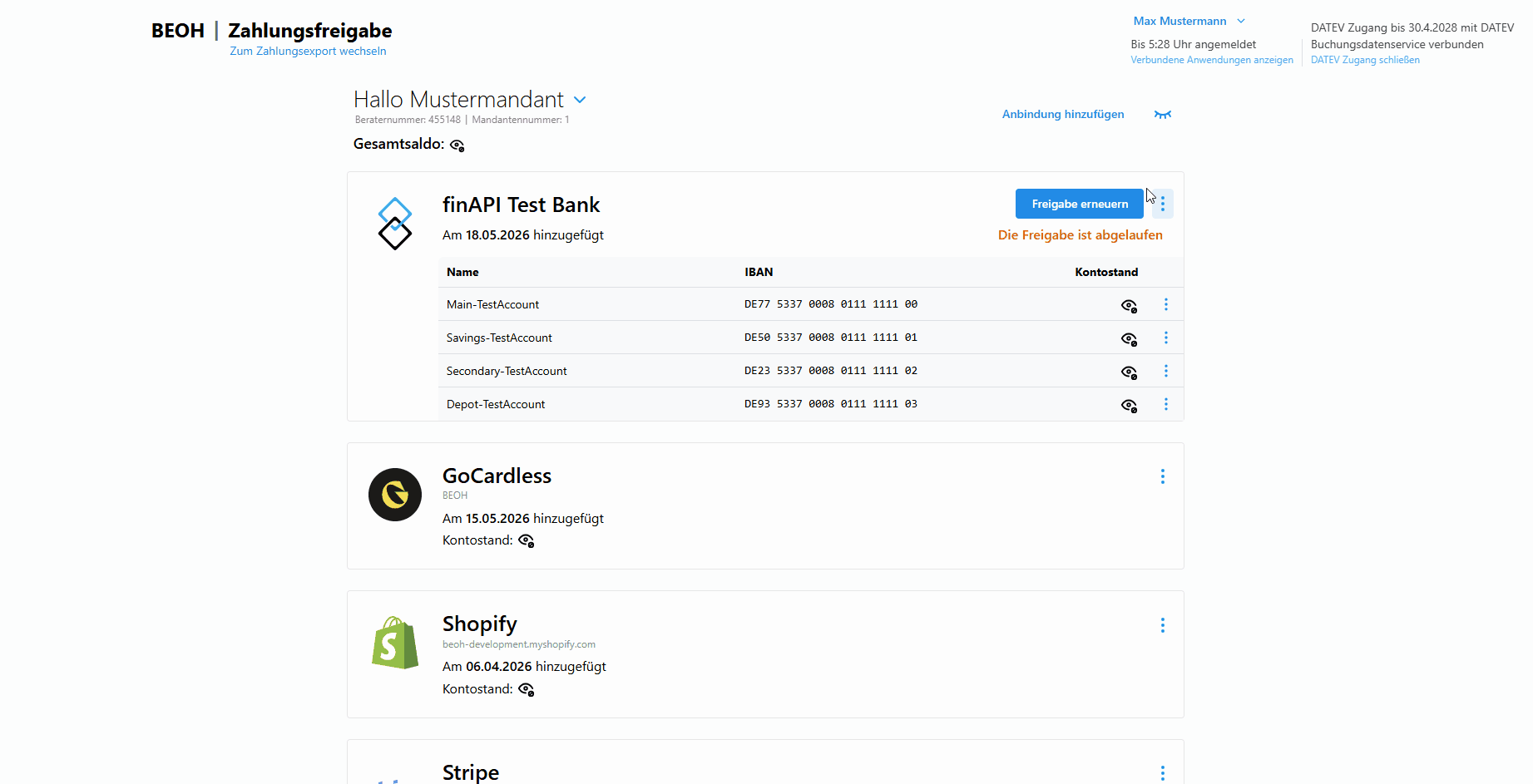This screenshot has width=1533, height=784.
Task: Click IBAN DE93 5337 0008 0111 1111 03
Action: point(831,404)
